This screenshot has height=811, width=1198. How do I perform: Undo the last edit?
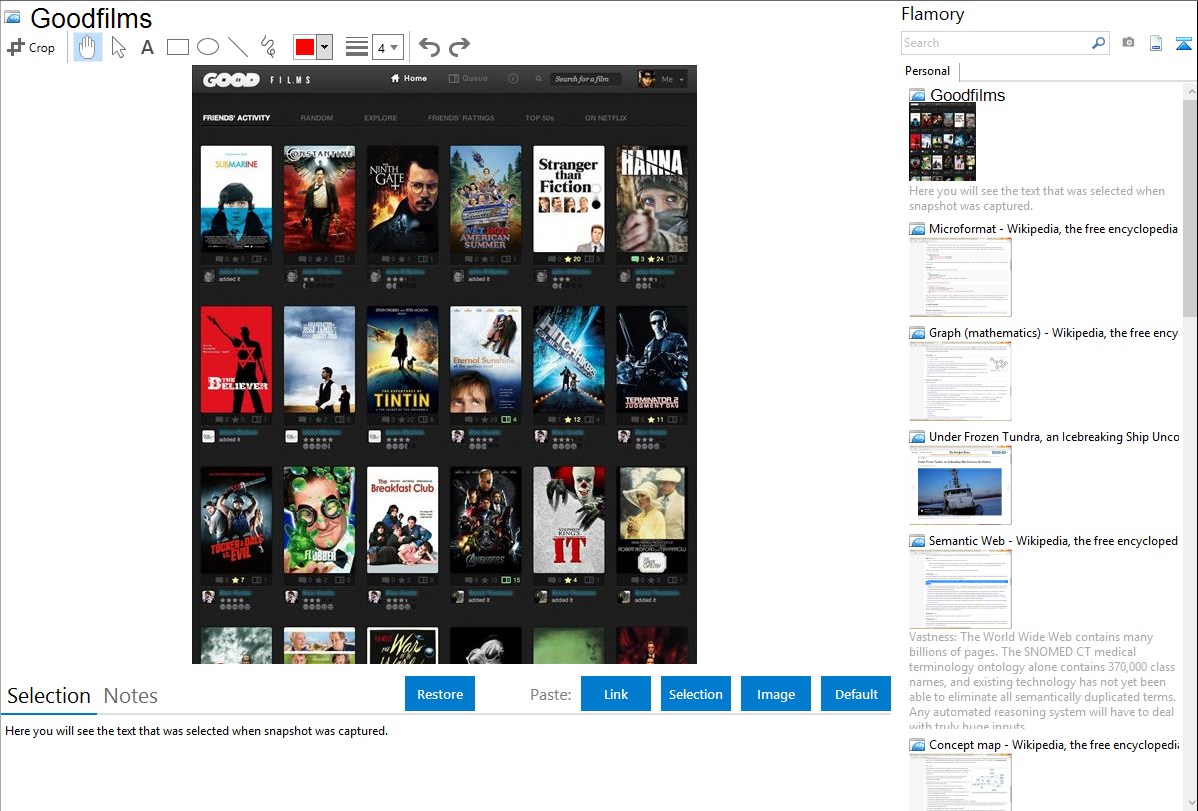point(429,47)
